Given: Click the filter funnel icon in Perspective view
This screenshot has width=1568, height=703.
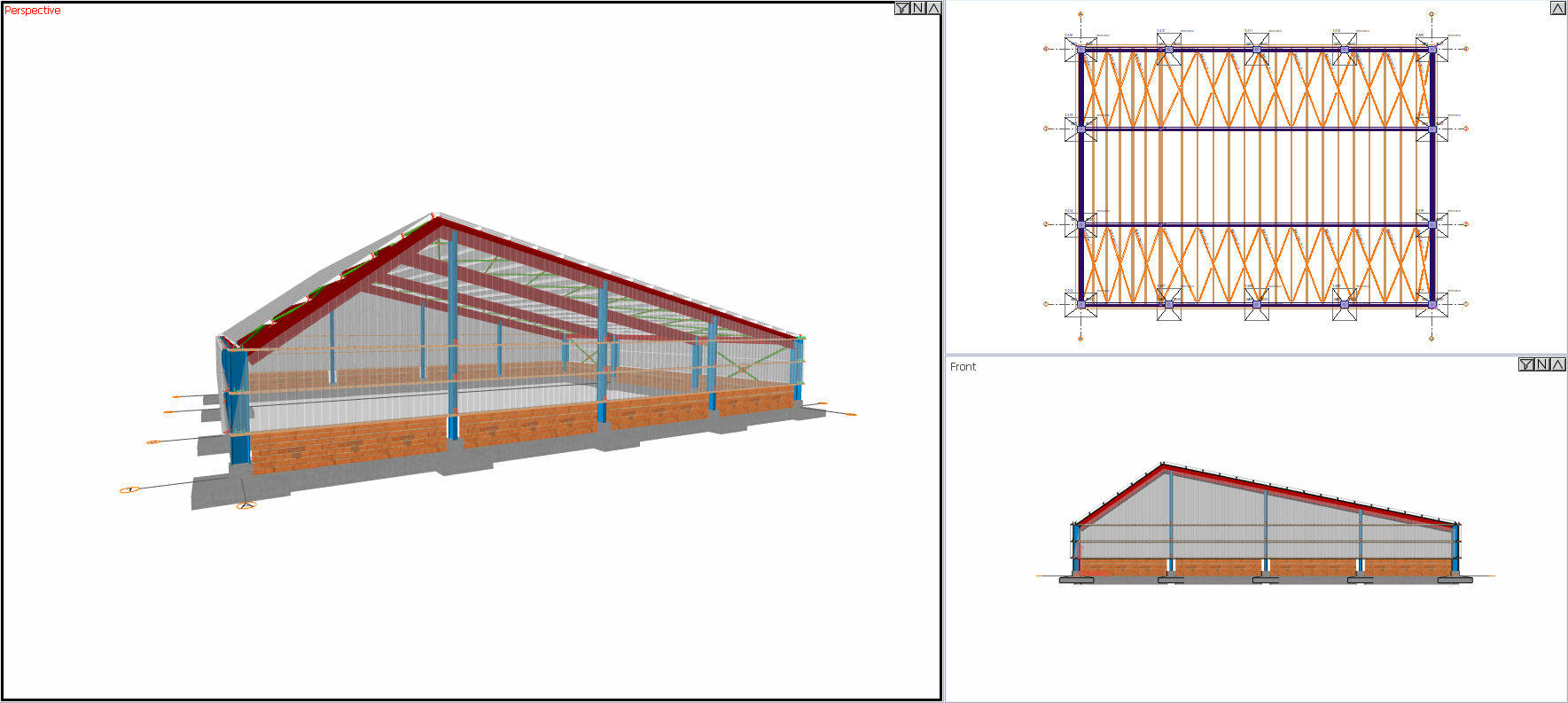Looking at the screenshot, I should [902, 9].
